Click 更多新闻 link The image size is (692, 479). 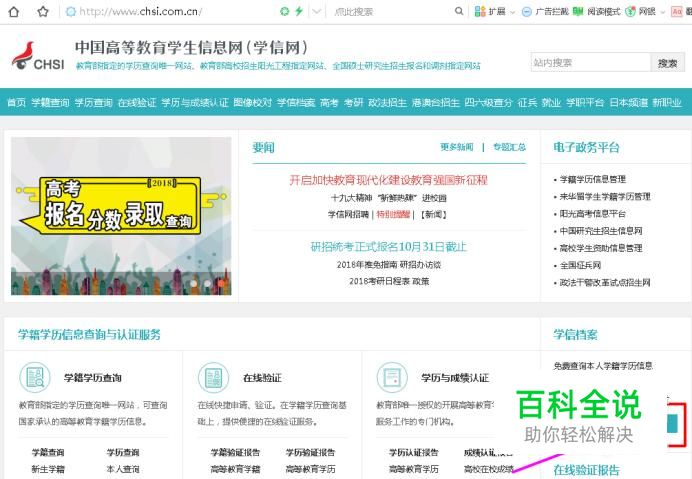[x=457, y=147]
